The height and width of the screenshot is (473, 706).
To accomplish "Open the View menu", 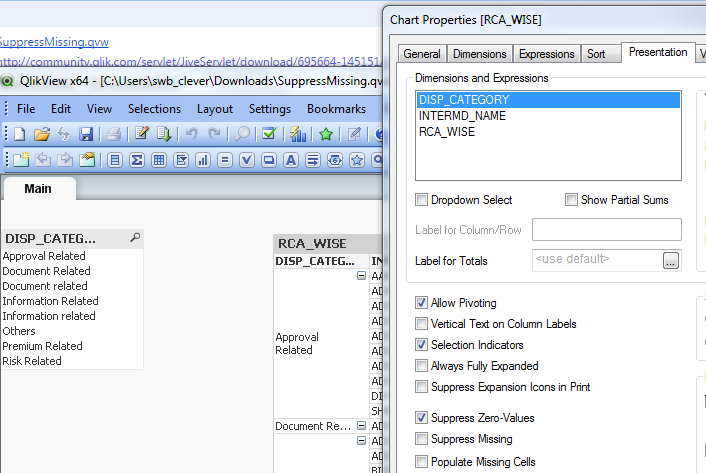I will [100, 109].
